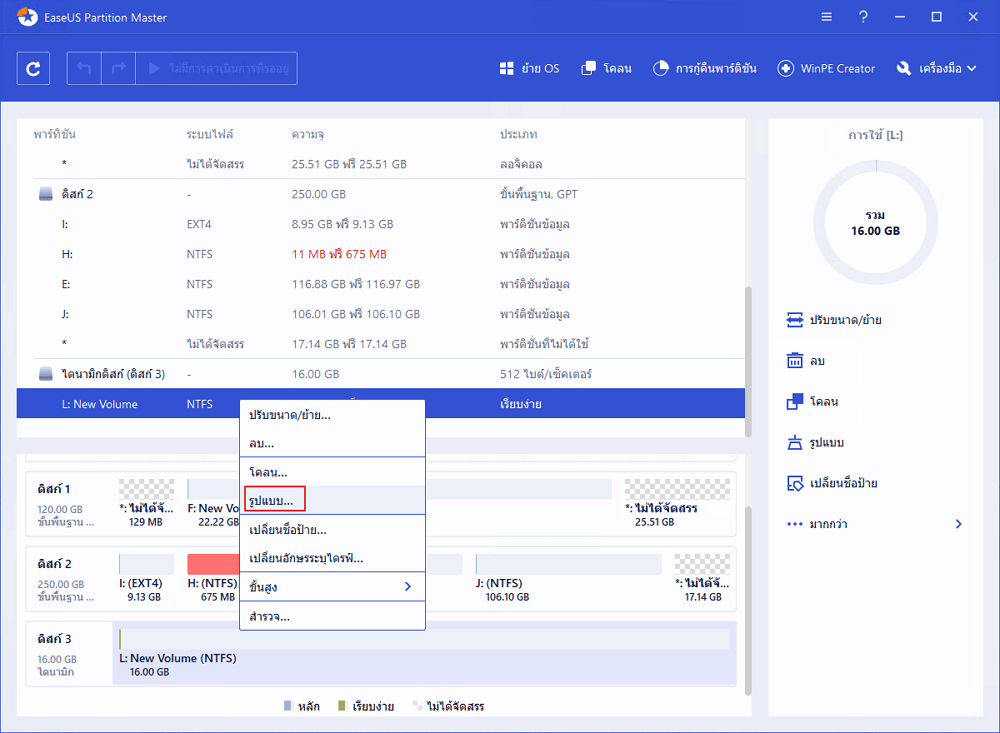The image size is (1000, 733).
Task: Click the เรียบง่าย legend color swatch
Action: tap(342, 706)
